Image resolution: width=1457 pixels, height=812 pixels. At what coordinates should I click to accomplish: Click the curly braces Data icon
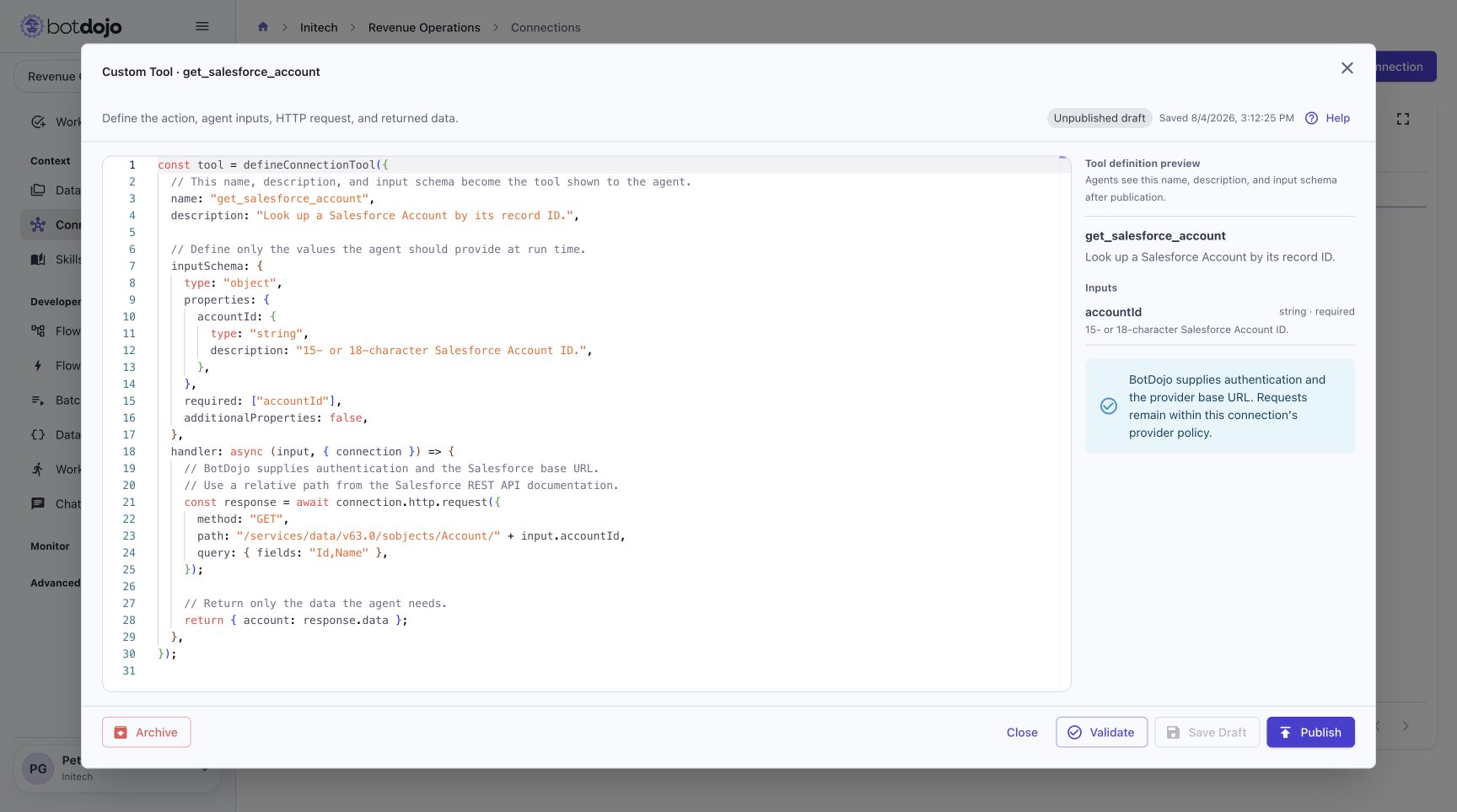point(38,434)
